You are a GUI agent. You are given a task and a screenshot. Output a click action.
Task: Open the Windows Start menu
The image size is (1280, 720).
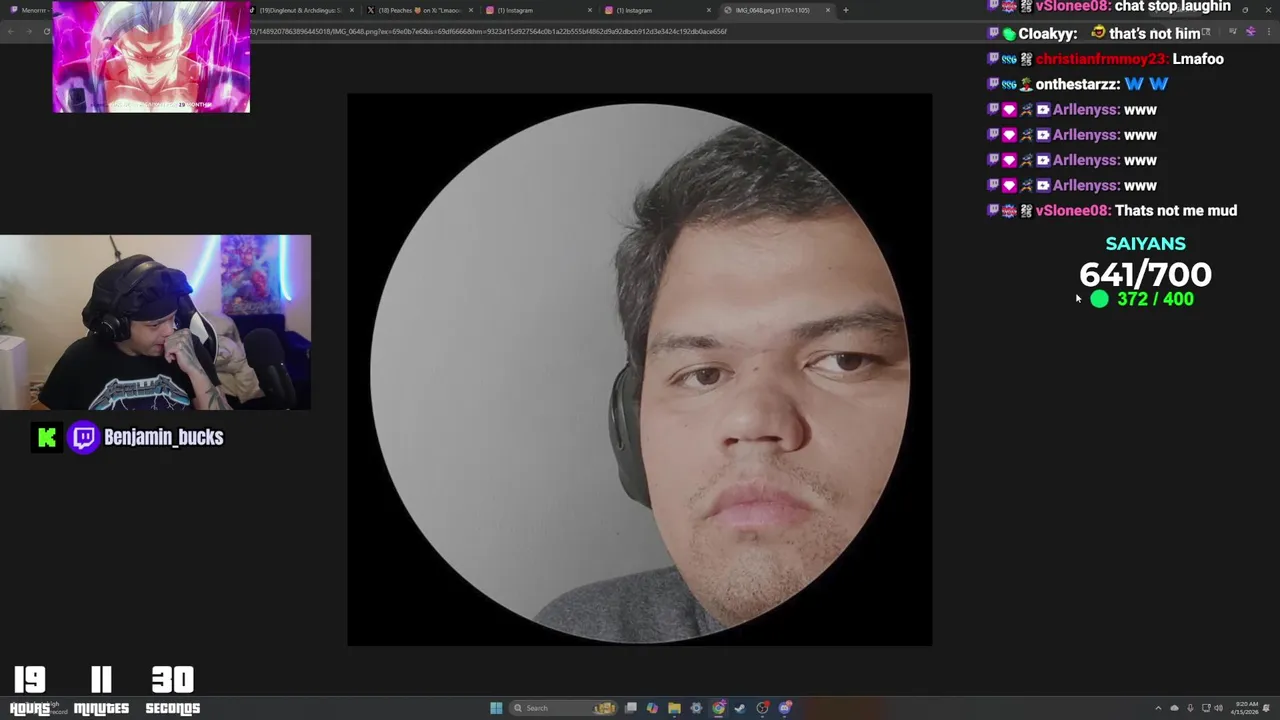click(x=496, y=708)
